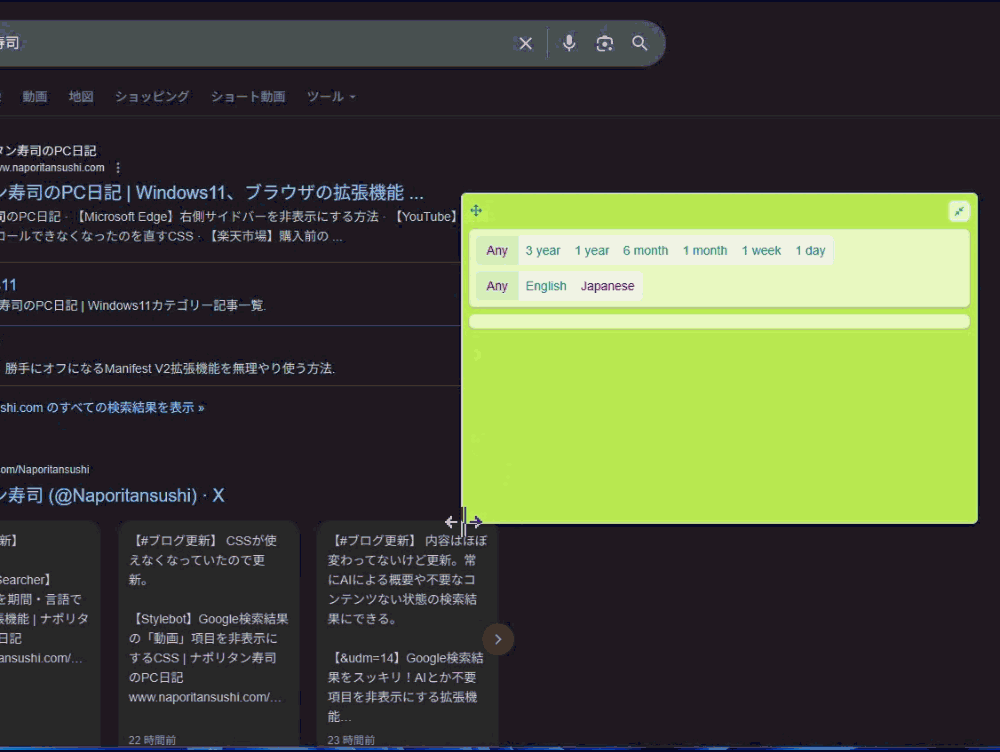Clear the search box with the X icon
The height and width of the screenshot is (752, 1000).
point(525,44)
